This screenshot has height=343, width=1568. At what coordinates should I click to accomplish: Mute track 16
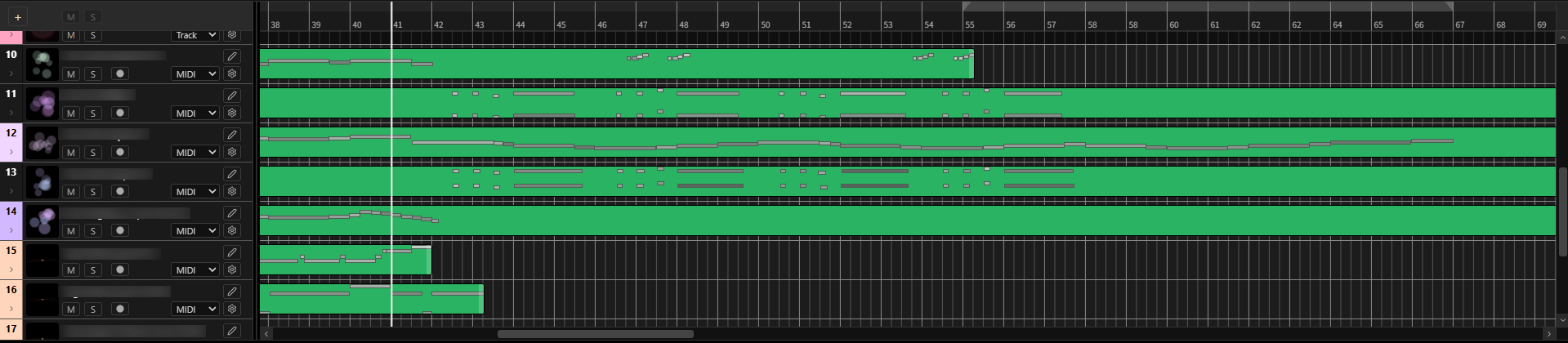click(x=71, y=310)
